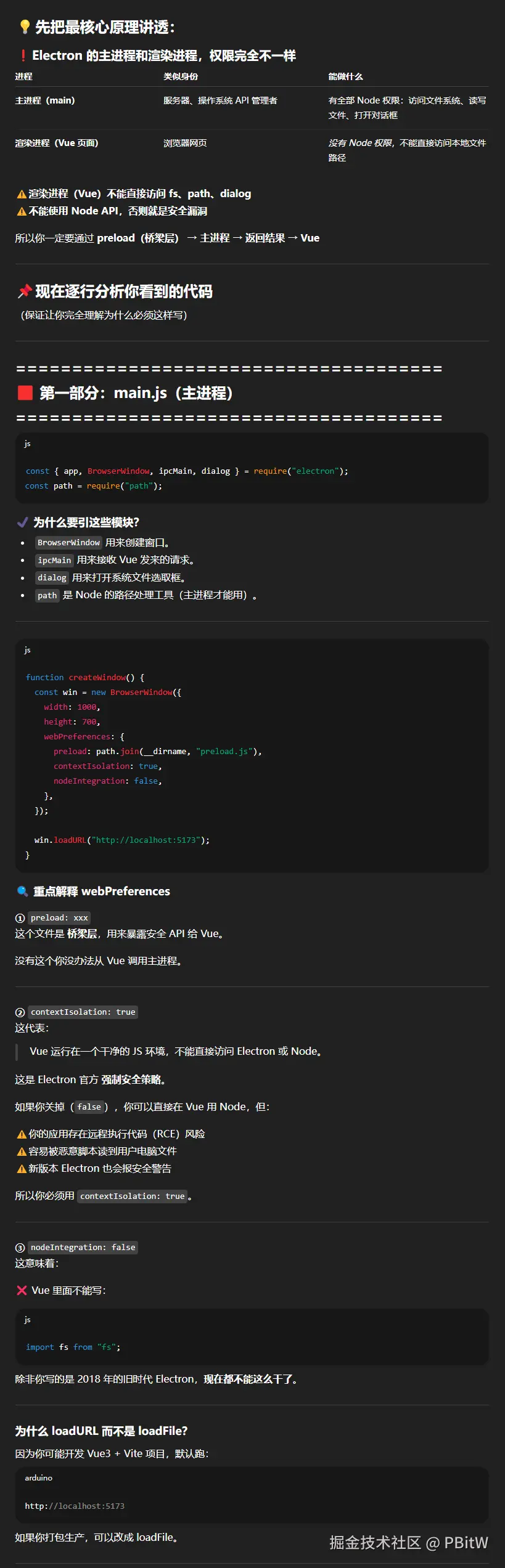Click the red X icon before Vue 里面不能写

22,1290
